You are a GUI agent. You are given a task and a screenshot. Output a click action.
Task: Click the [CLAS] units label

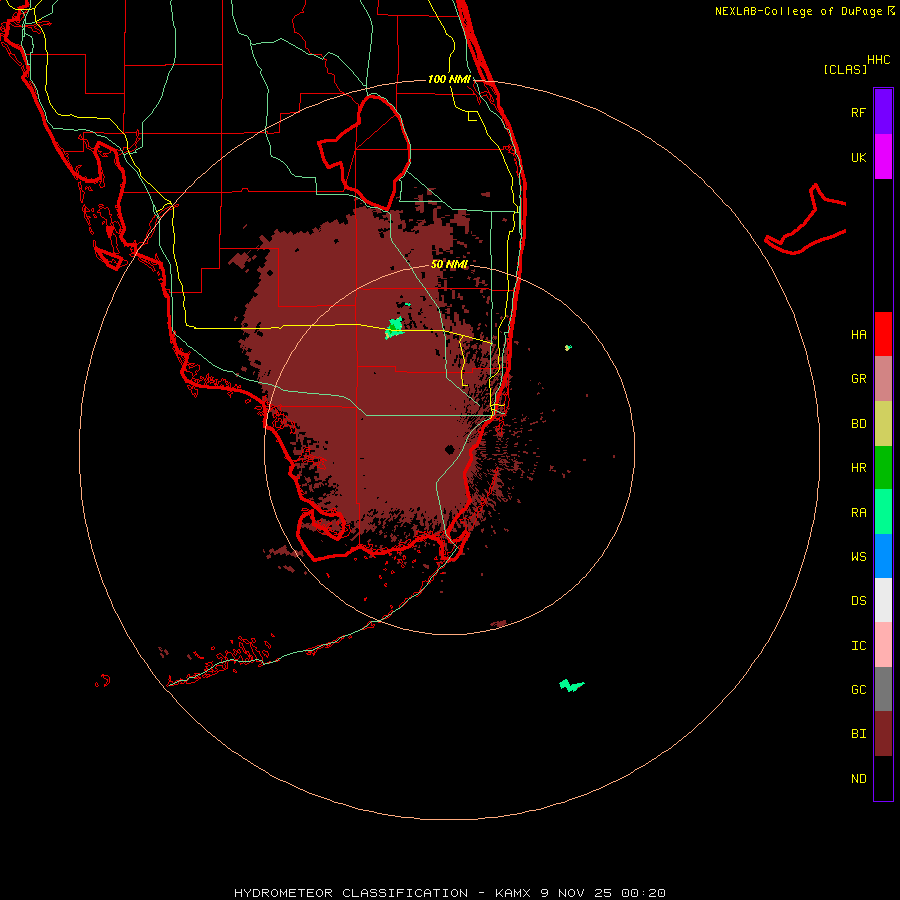[x=845, y=69]
